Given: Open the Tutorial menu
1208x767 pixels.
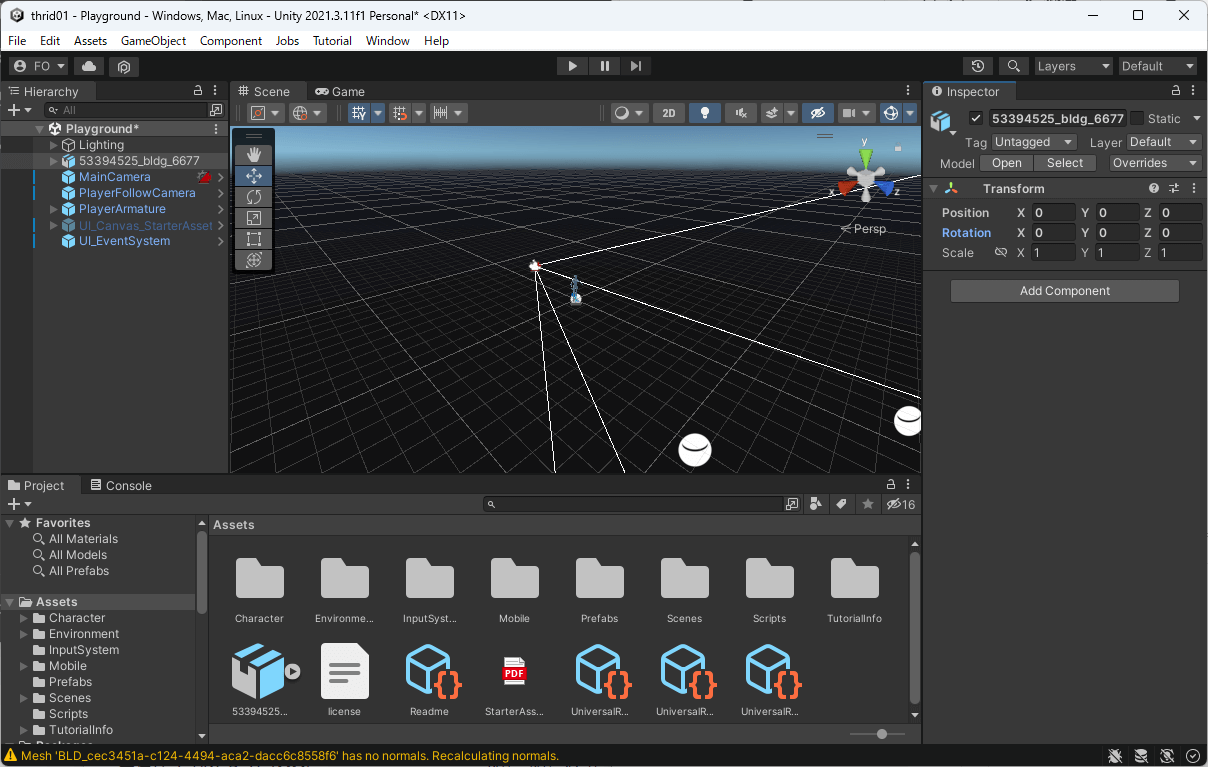Looking at the screenshot, I should pos(333,41).
